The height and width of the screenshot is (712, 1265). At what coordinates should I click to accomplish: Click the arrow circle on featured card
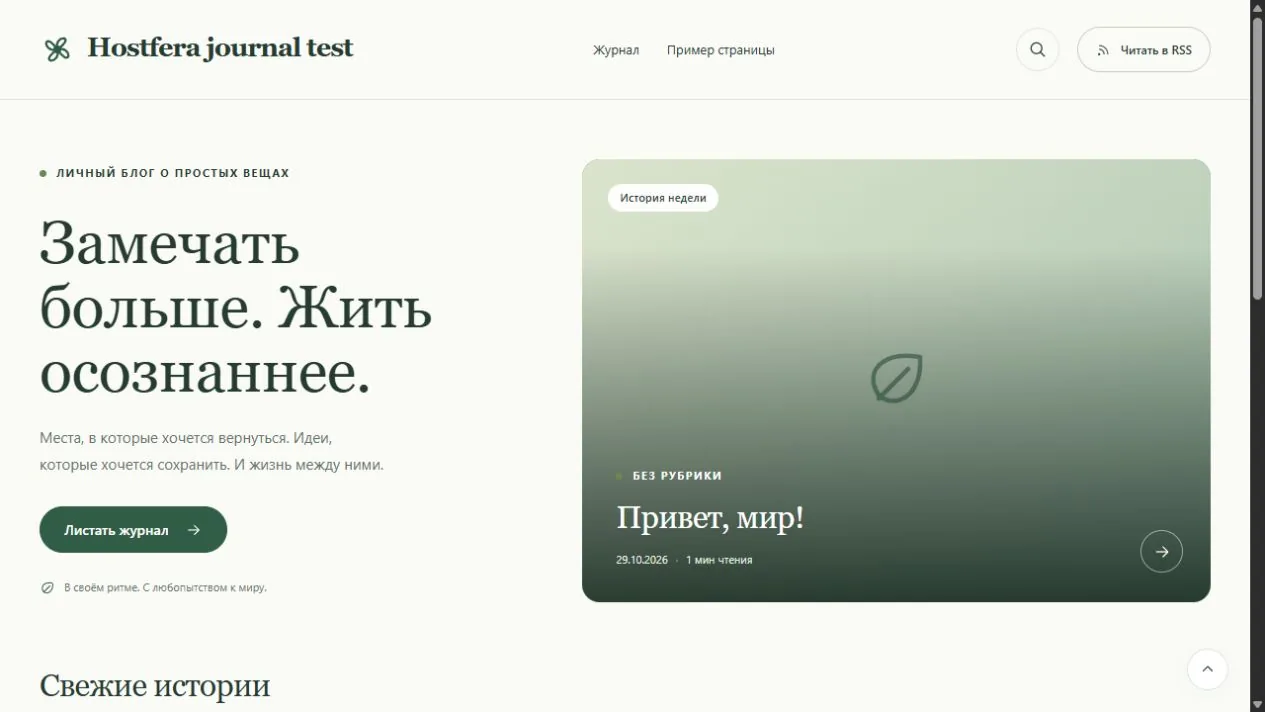[1161, 551]
